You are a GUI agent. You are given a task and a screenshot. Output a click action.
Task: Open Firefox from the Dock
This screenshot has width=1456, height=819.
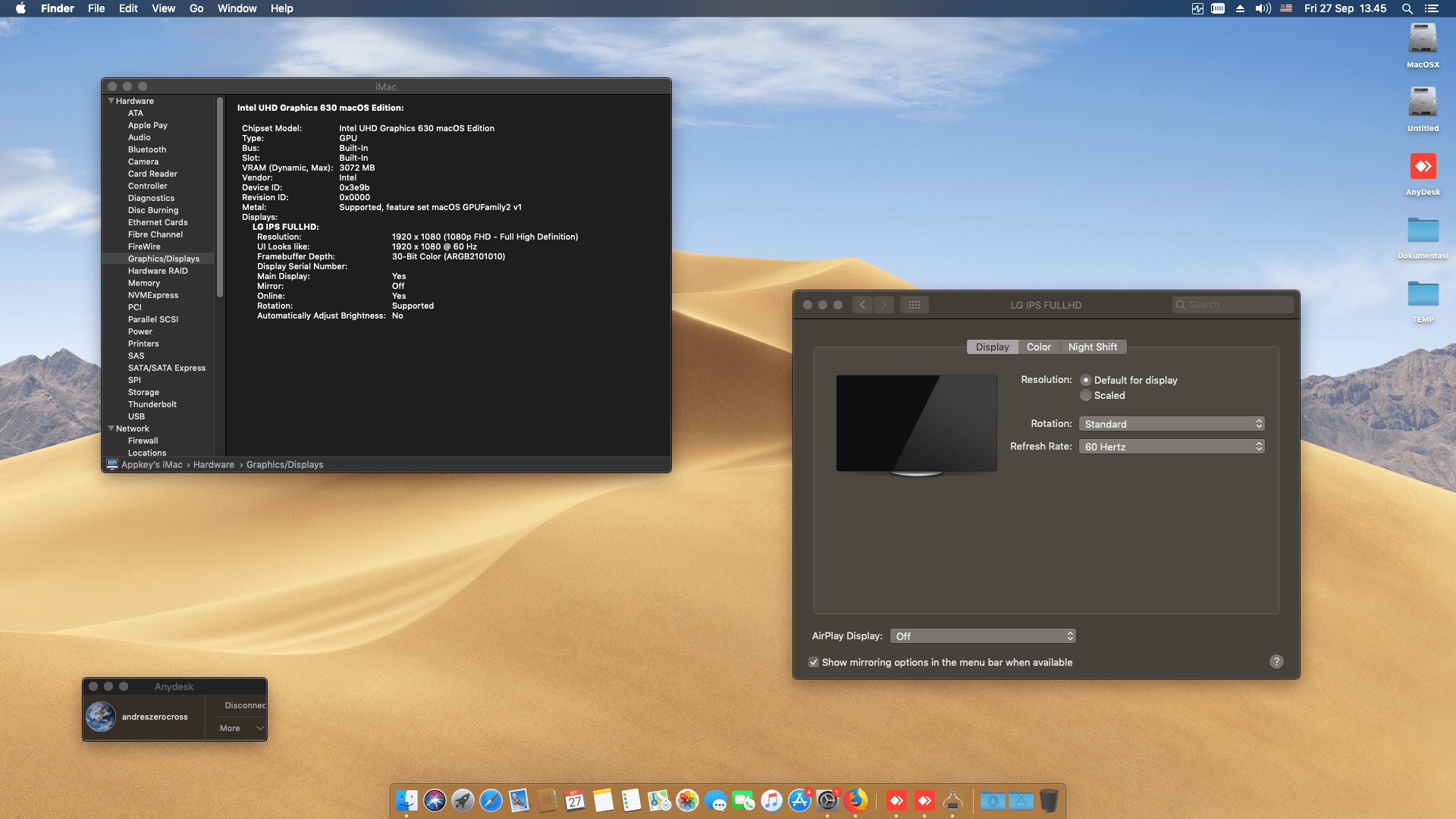click(855, 800)
